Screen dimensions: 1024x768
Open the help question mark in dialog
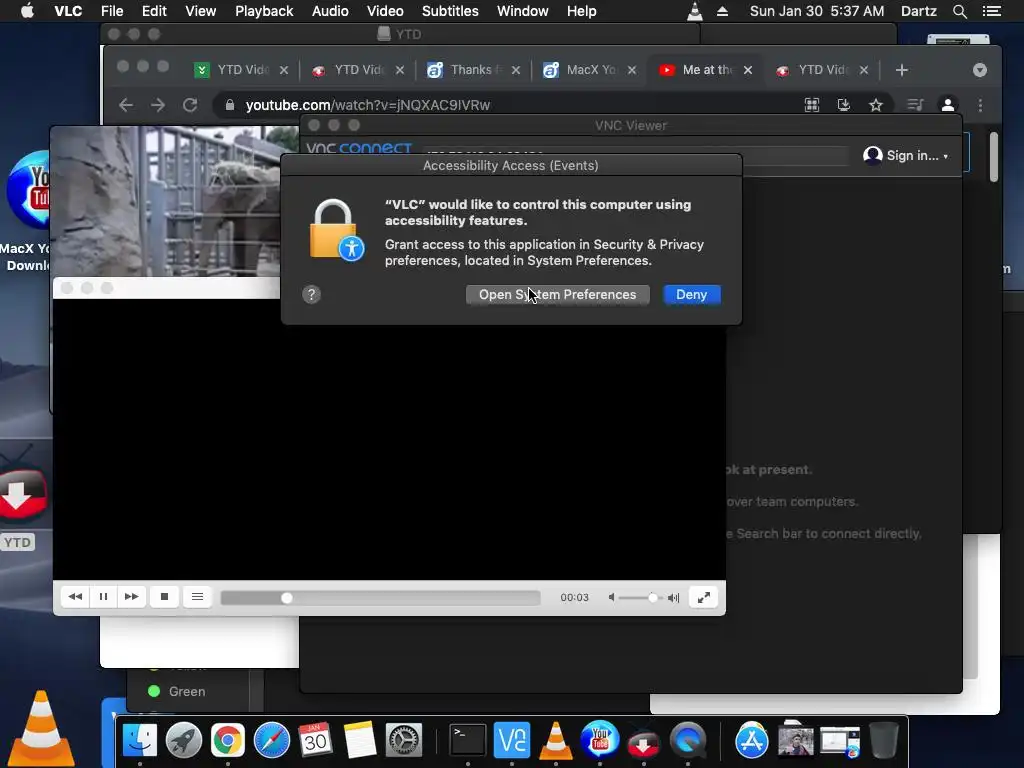pyautogui.click(x=312, y=295)
